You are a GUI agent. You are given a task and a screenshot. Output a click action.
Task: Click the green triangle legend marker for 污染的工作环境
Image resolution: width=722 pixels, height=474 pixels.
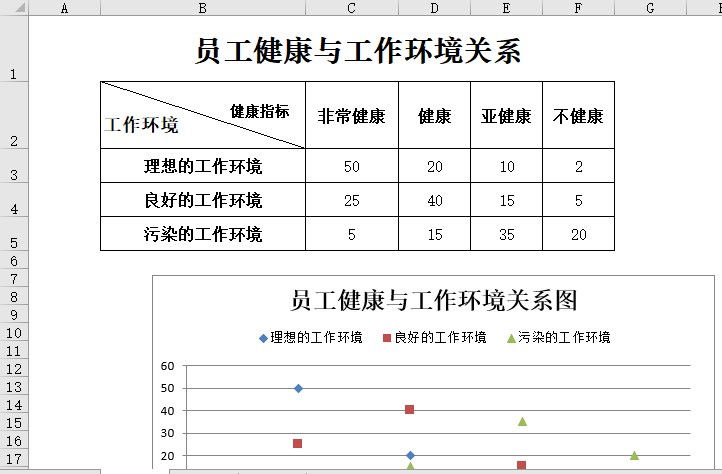point(511,338)
